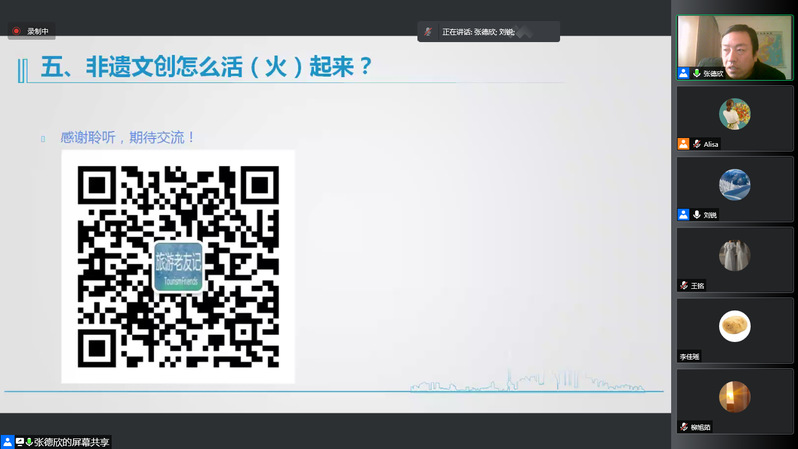Click the blue person icon beside 刘晓
798x449 pixels.
[684, 215]
